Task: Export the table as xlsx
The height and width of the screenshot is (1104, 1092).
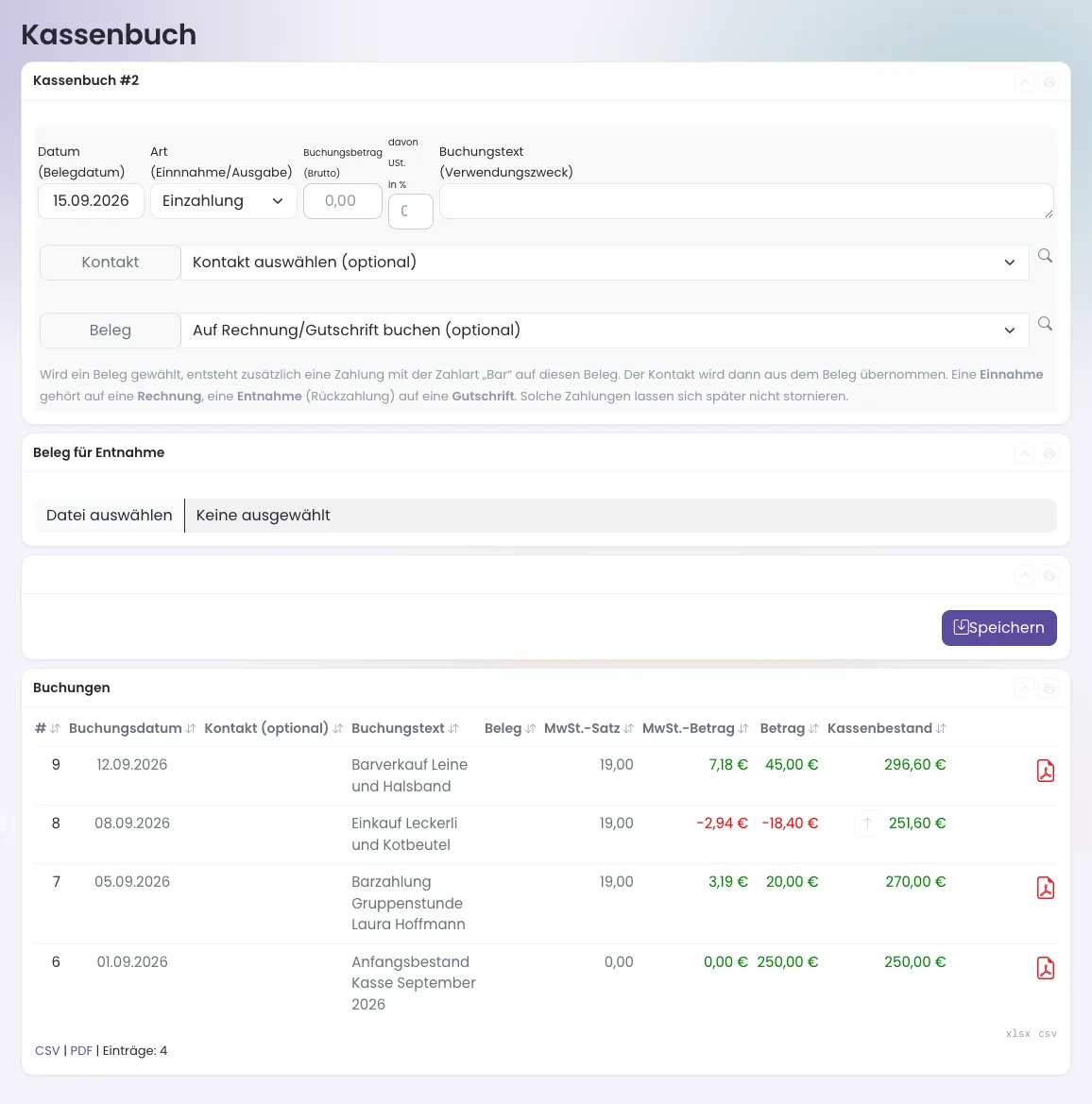Action: (1017, 1033)
